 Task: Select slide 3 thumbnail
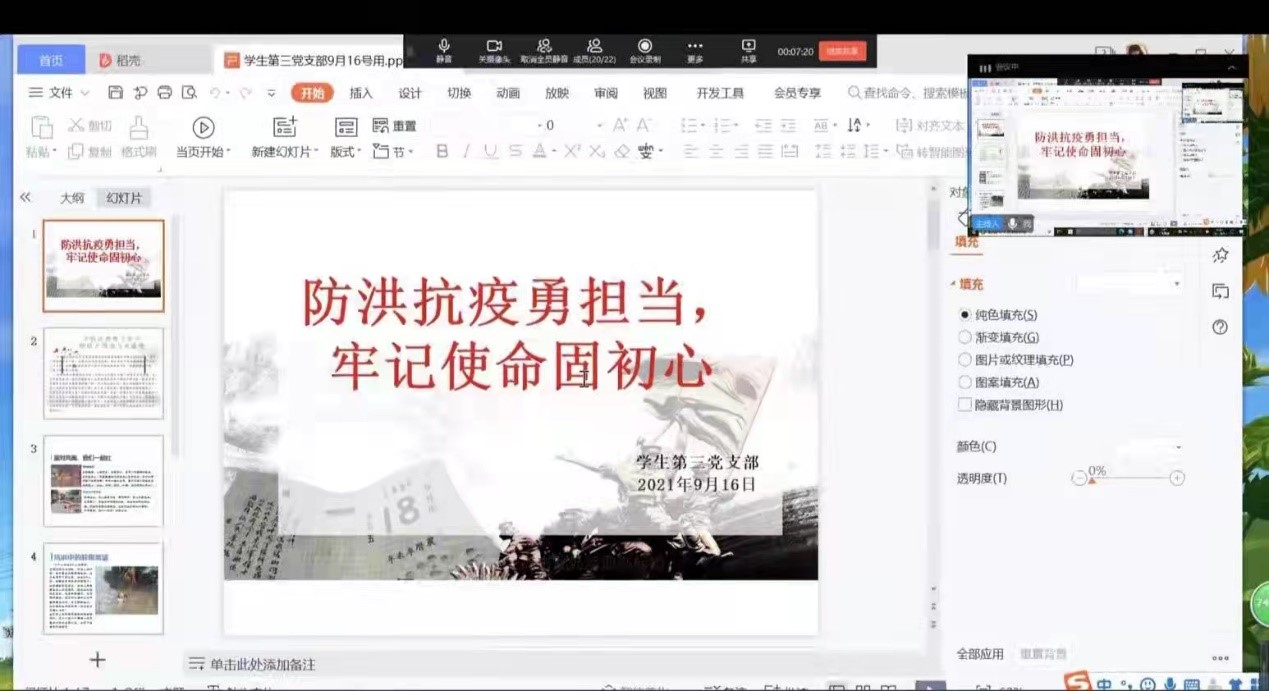pyautogui.click(x=103, y=481)
